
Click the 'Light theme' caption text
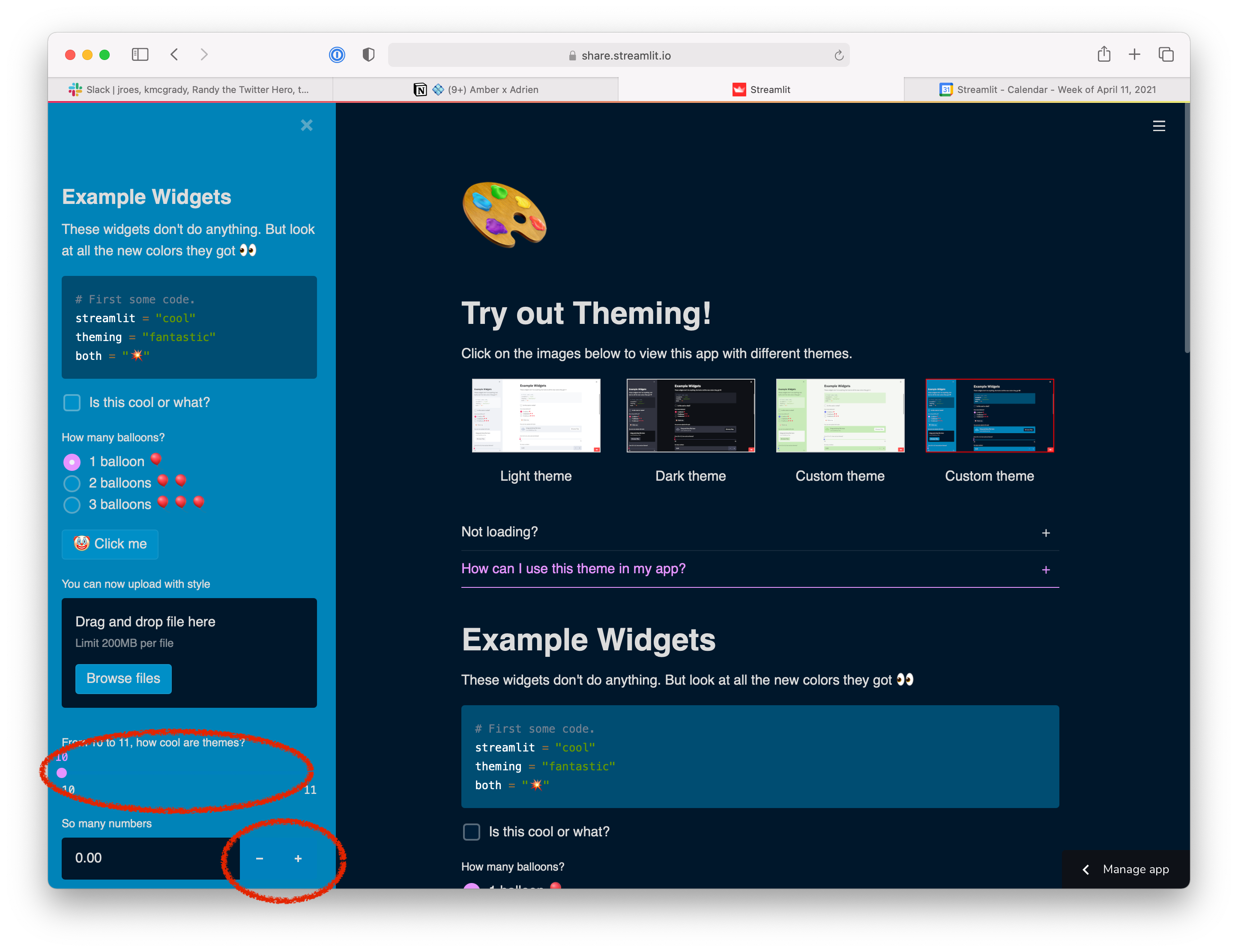tap(536, 476)
